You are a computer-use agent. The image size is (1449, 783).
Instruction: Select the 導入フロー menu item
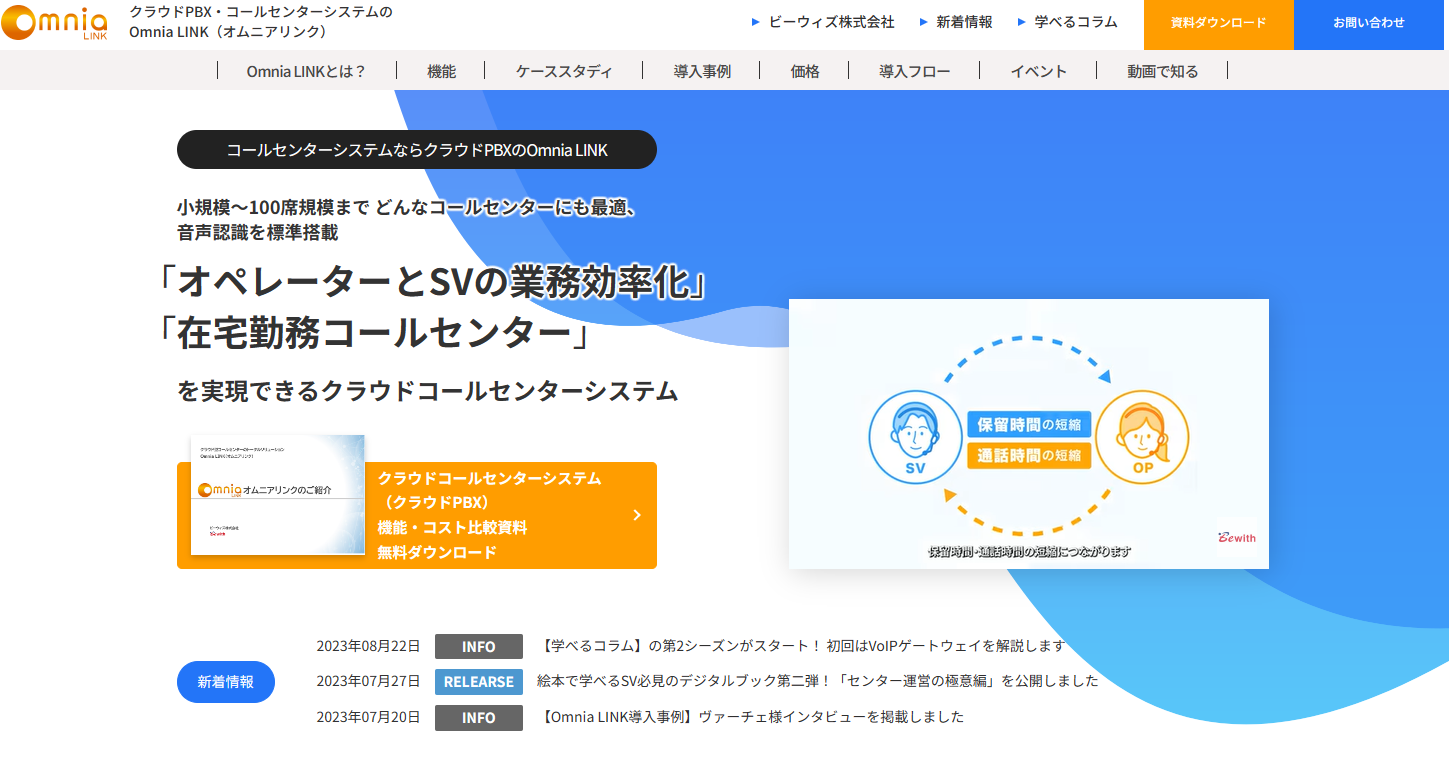pos(915,71)
